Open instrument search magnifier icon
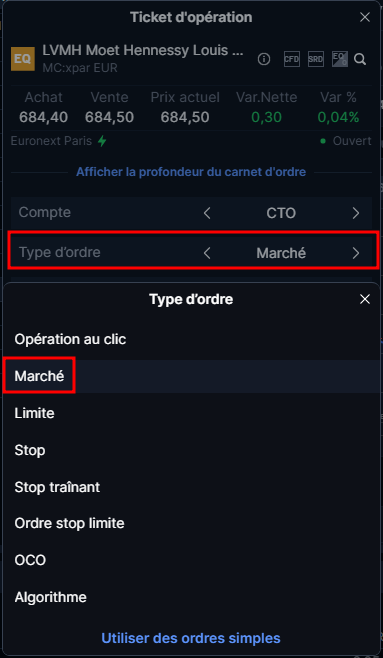This screenshot has width=383, height=658. tap(360, 59)
